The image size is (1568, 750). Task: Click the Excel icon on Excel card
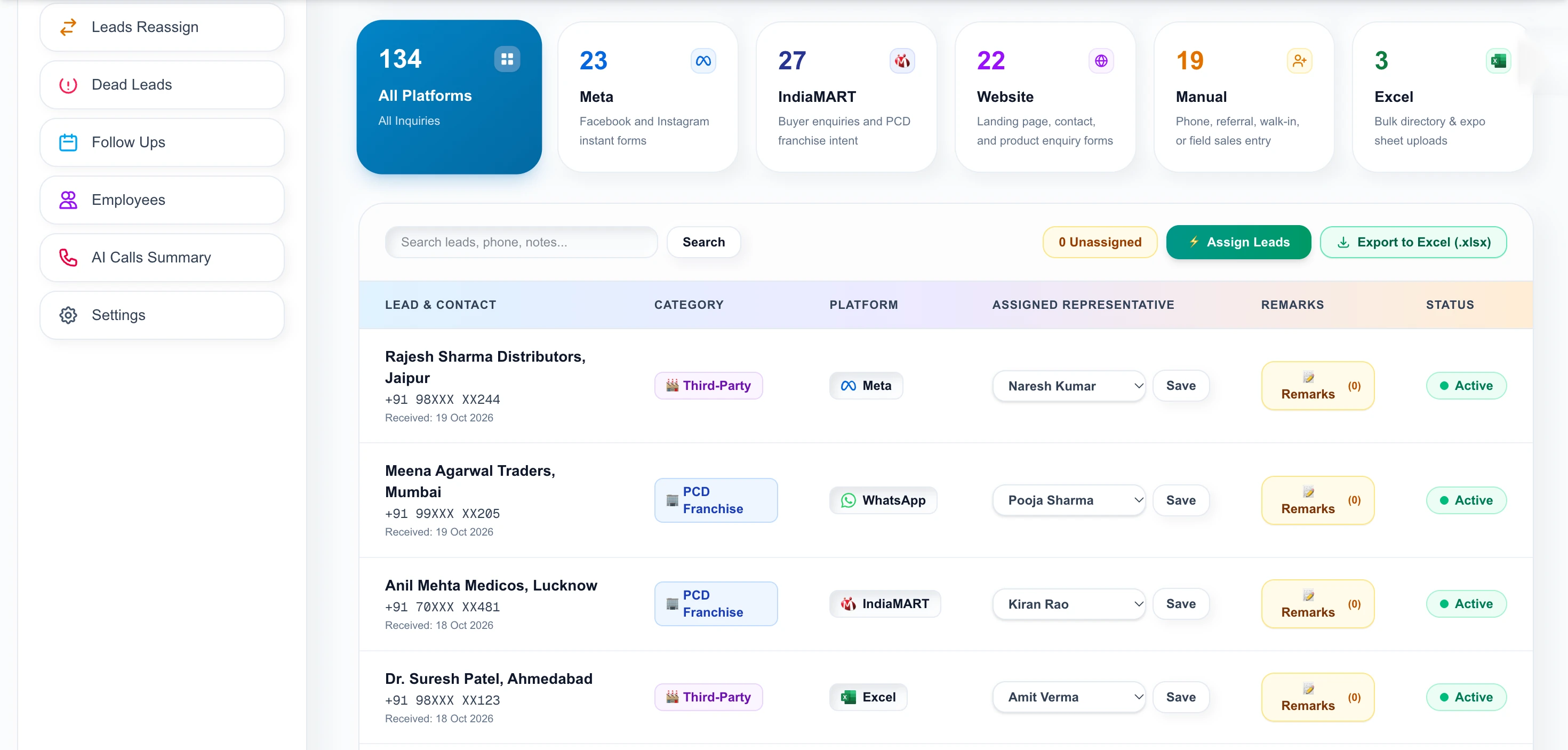1498,61
